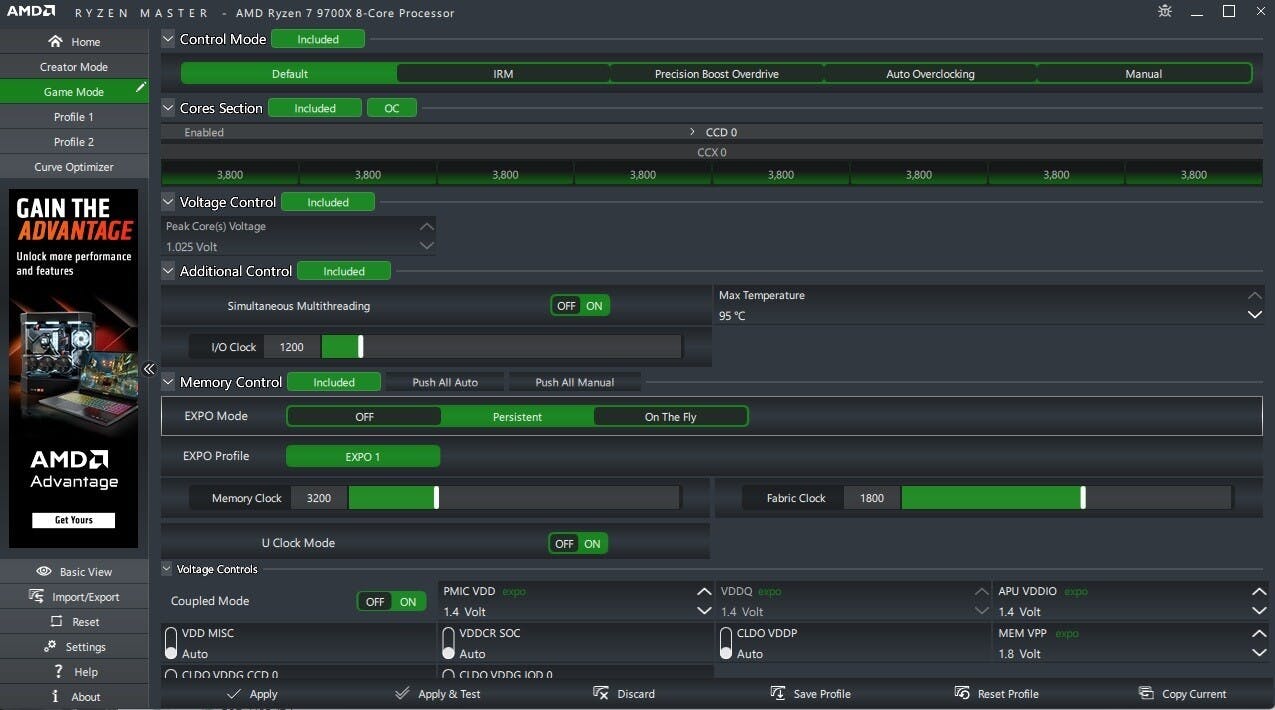Collapse the Additional Control section
This screenshot has height=710, width=1275.
pyautogui.click(x=168, y=271)
